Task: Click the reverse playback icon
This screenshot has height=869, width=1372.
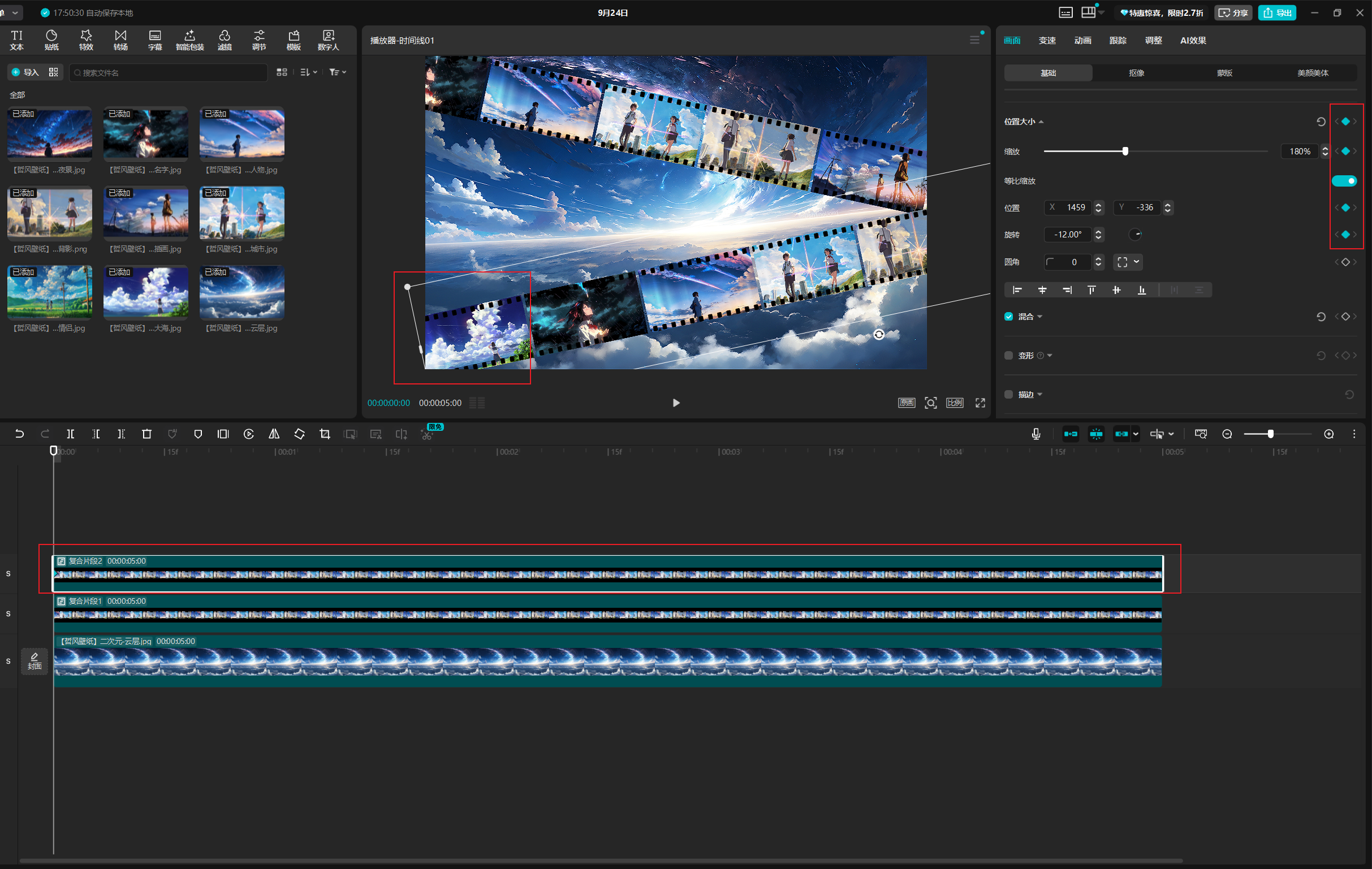Action: (249, 434)
